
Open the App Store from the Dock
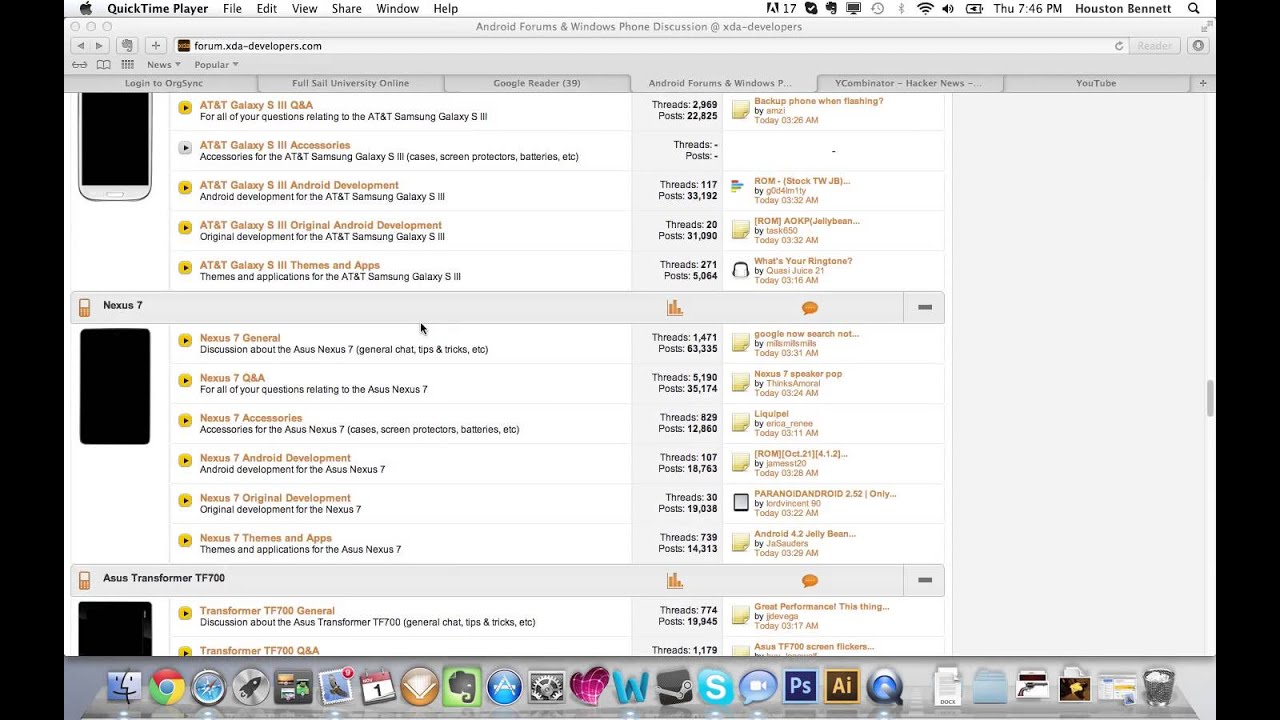tap(504, 687)
